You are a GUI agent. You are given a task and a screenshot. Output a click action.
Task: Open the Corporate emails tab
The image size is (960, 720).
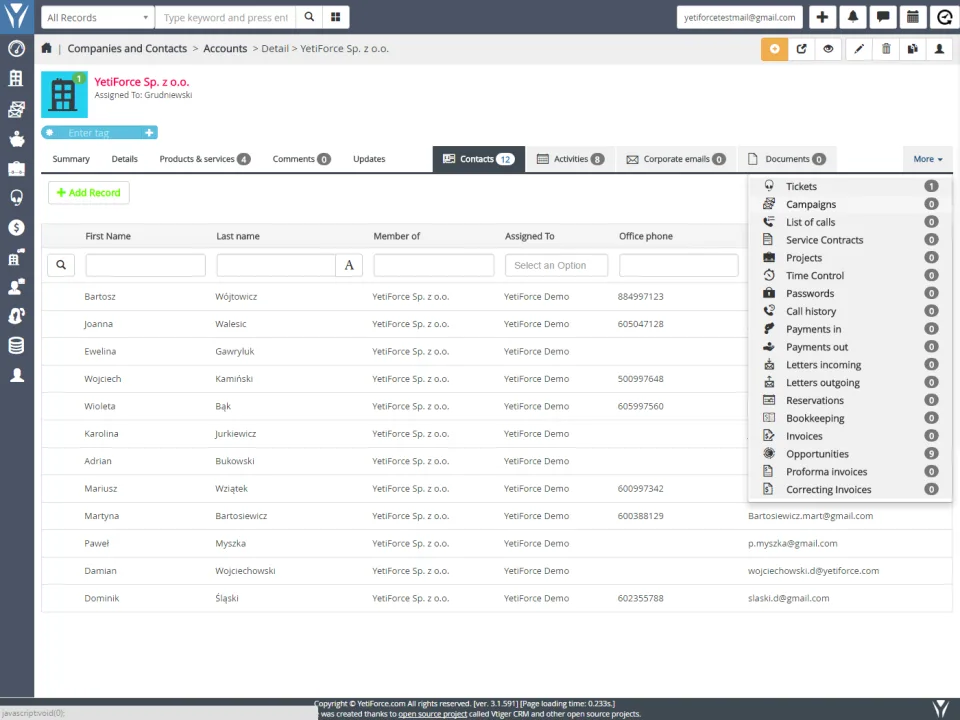pyautogui.click(x=675, y=159)
